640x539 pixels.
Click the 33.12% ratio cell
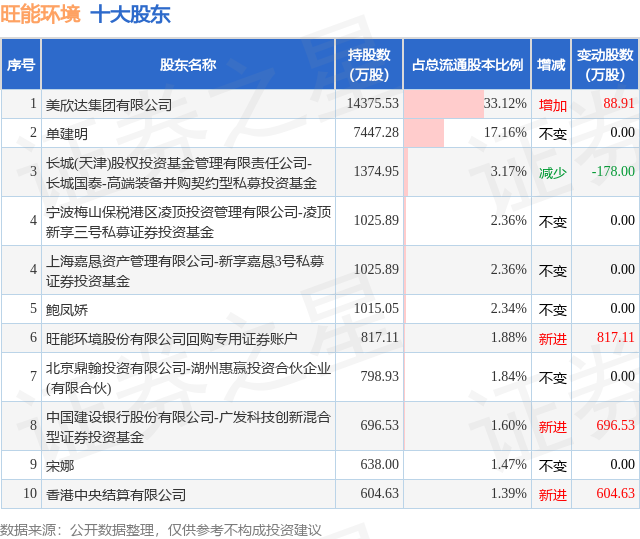(467, 104)
